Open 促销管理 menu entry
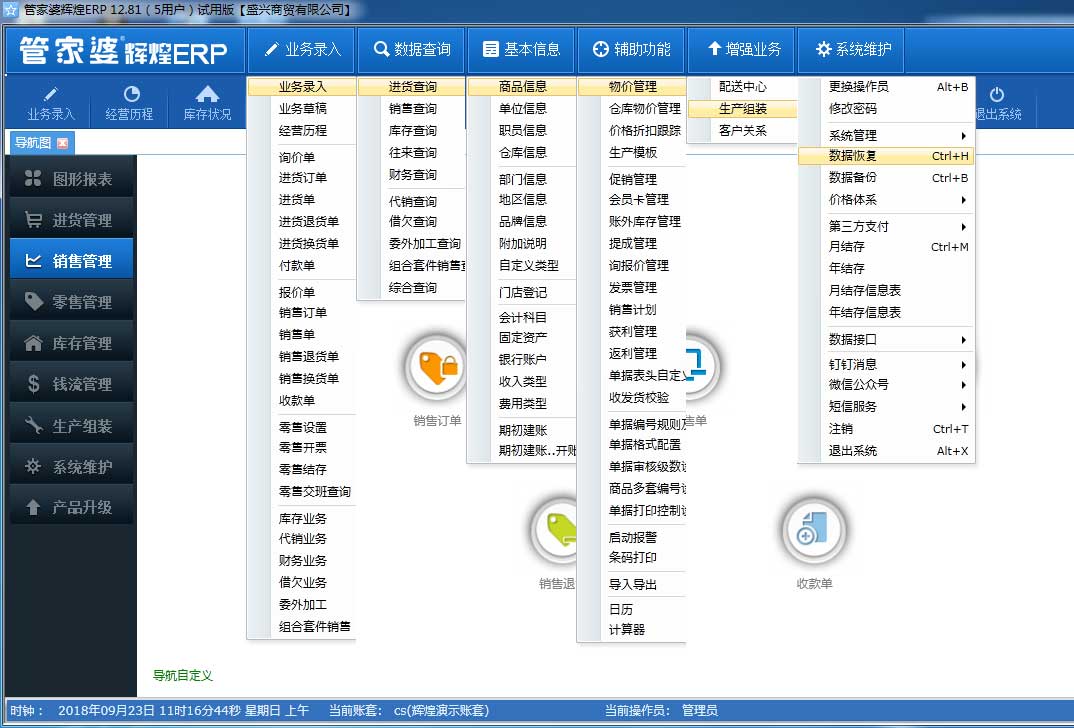Screen dimensions: 1074x728 click(632, 179)
